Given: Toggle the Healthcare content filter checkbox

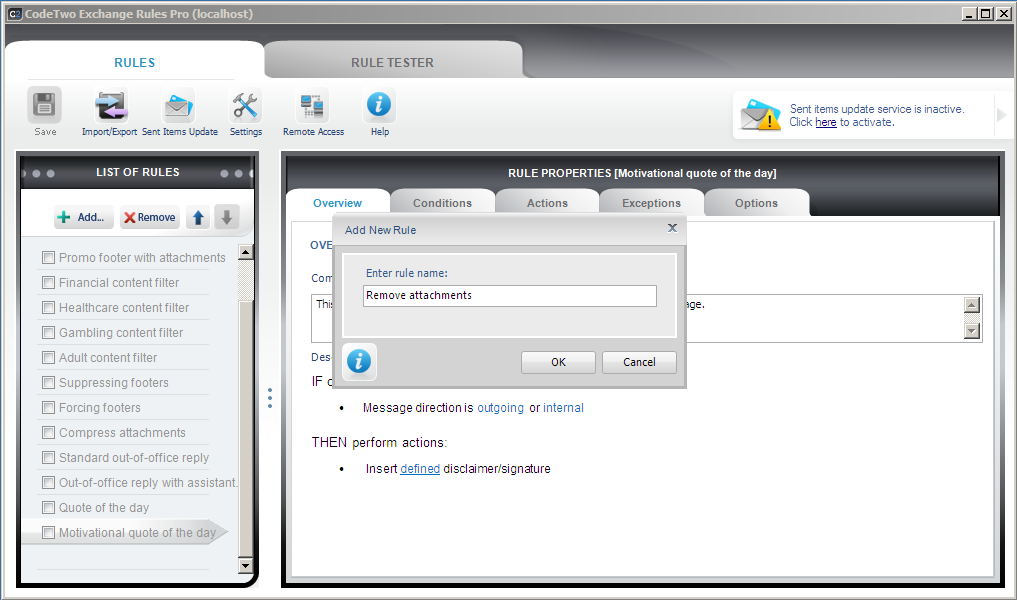Looking at the screenshot, I should coord(48,307).
